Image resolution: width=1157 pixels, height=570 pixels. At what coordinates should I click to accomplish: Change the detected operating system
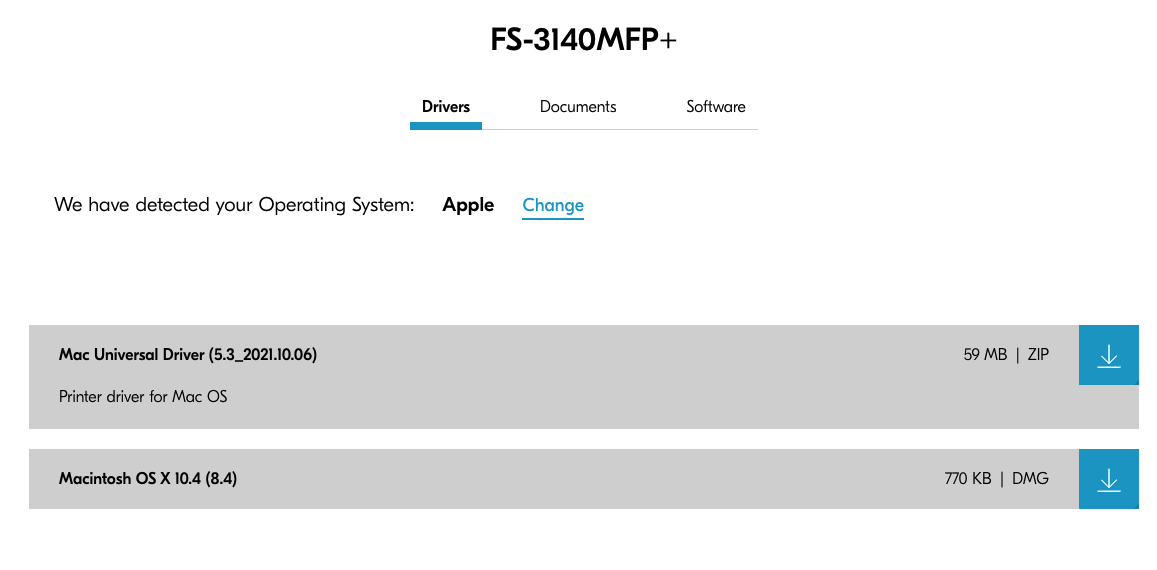[553, 205]
